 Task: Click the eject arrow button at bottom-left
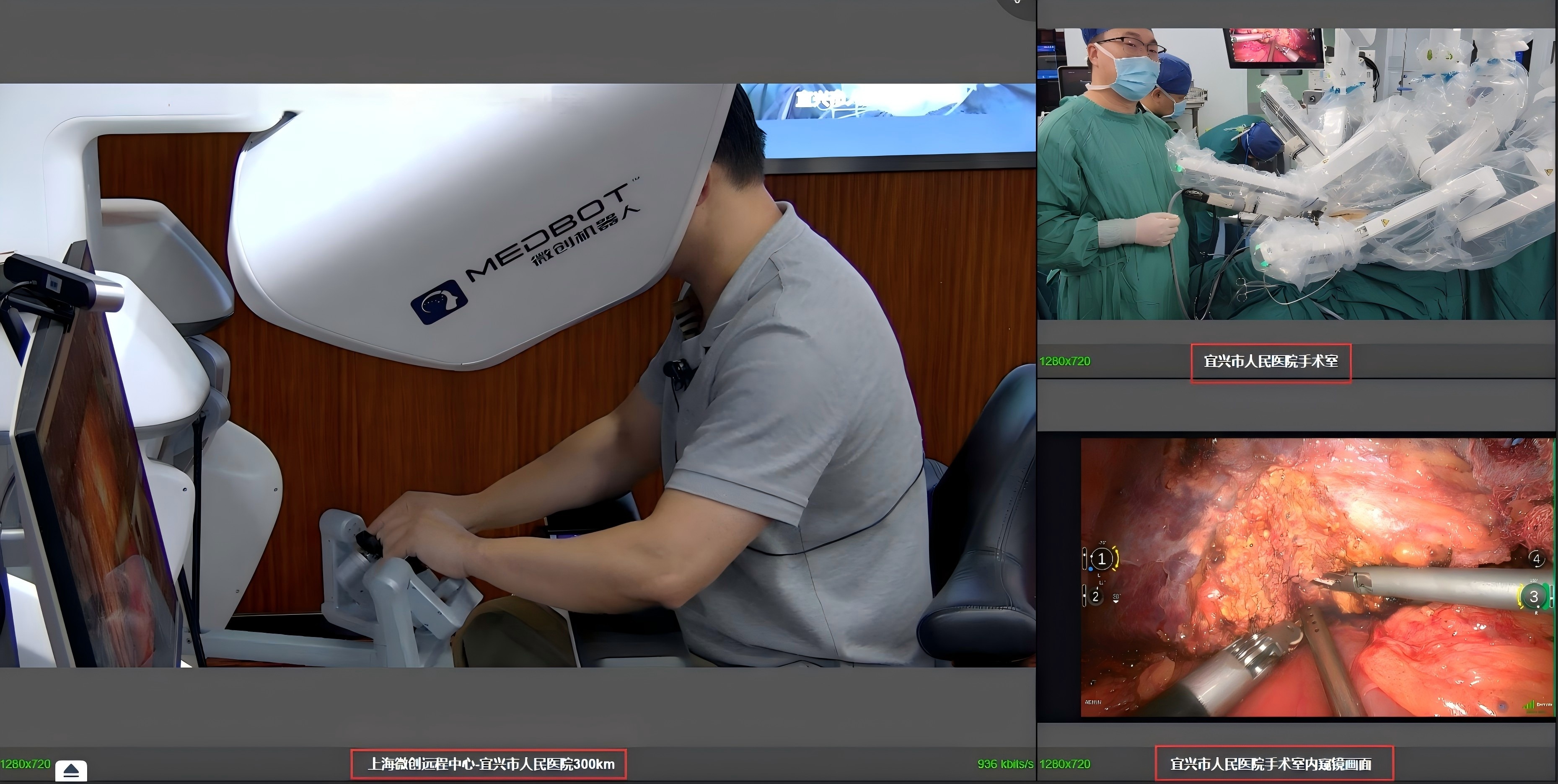[71, 771]
